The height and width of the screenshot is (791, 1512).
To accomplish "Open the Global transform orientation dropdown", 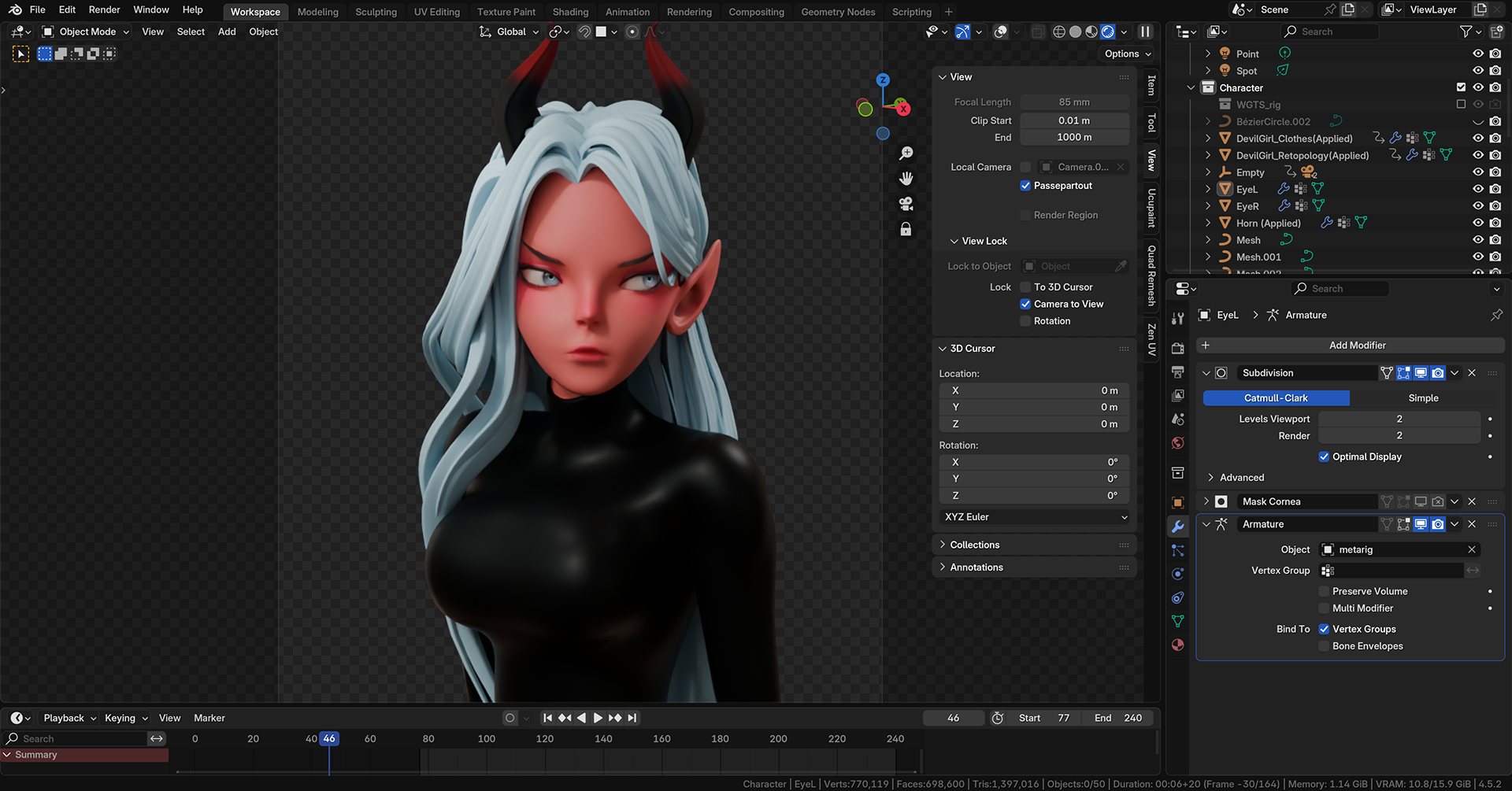I will (x=510, y=31).
